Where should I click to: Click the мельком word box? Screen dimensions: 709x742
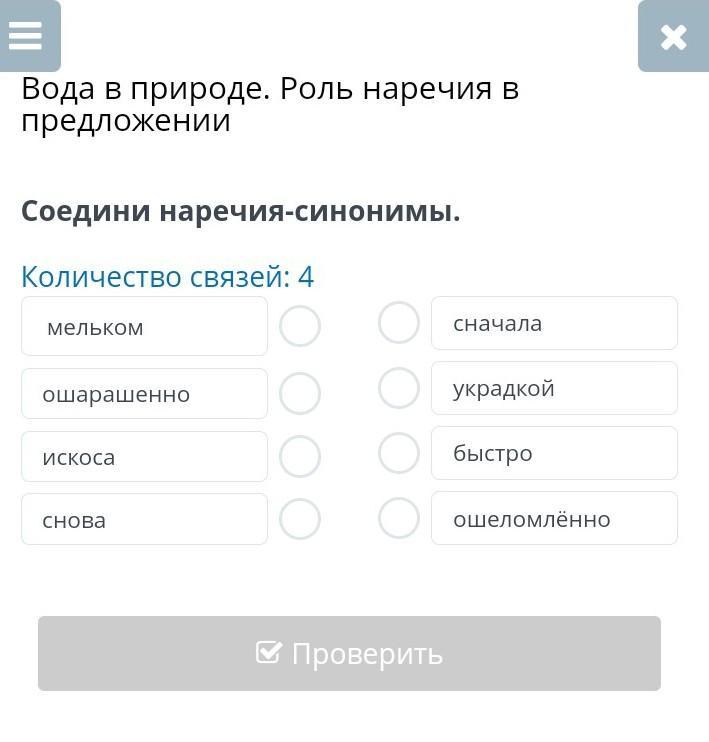[144, 327]
